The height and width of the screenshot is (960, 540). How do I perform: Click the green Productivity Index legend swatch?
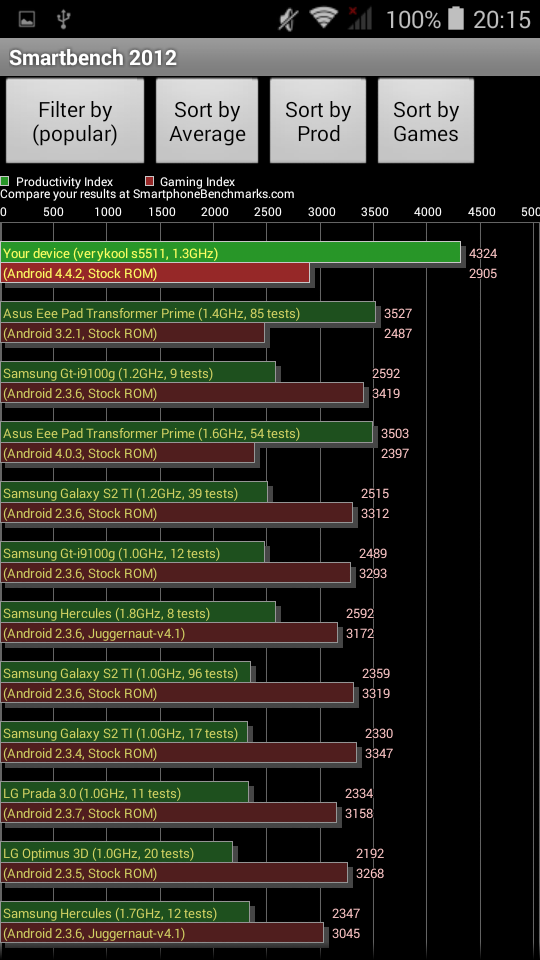5,181
